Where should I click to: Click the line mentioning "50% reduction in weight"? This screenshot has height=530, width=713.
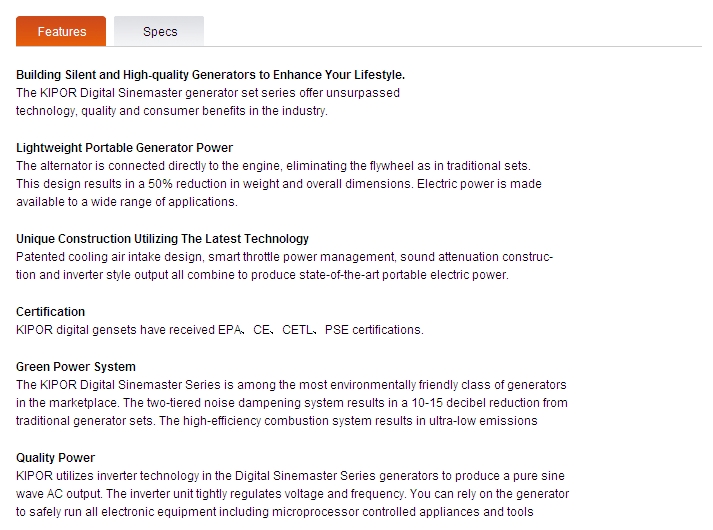tap(279, 184)
